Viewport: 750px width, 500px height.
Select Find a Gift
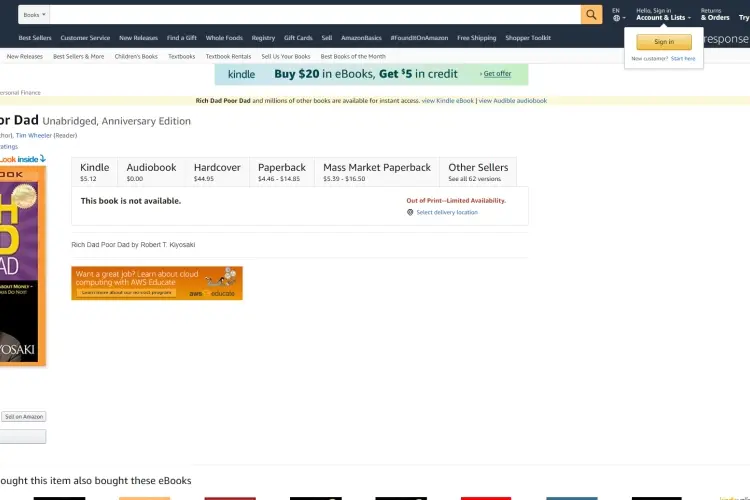coord(182,38)
